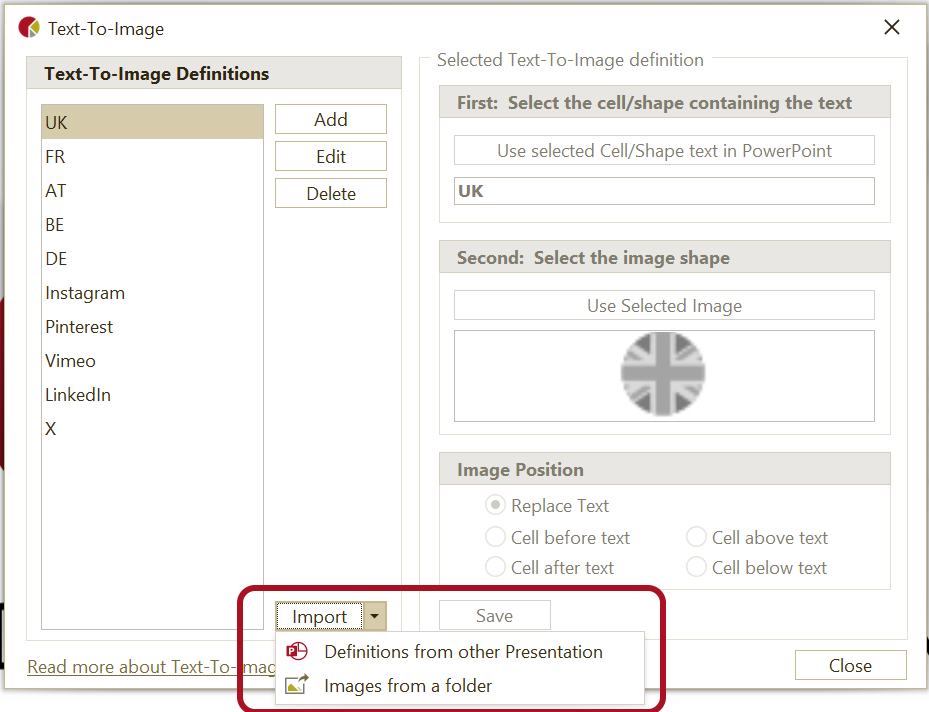Click the Text-To-Image app logo in title bar
The height and width of the screenshot is (712, 929).
tap(30, 28)
